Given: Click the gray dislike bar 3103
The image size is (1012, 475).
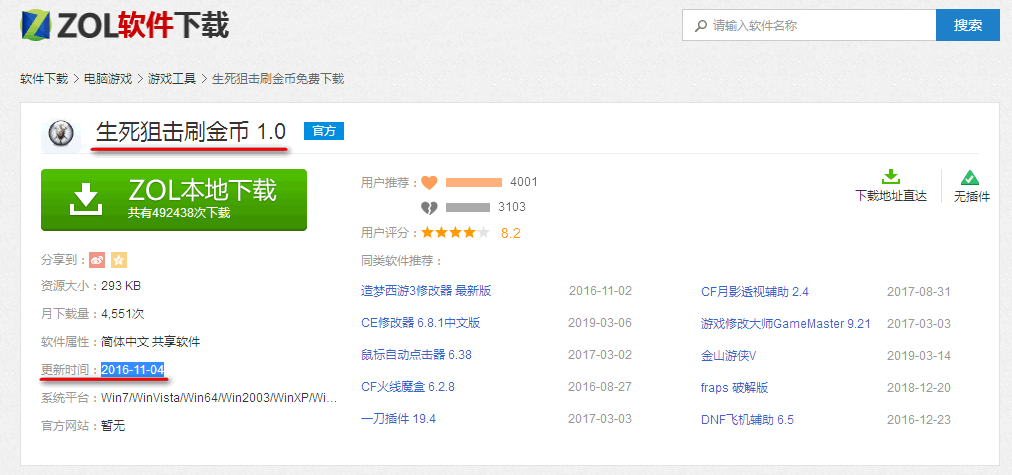Looking at the screenshot, I should 468,208.
